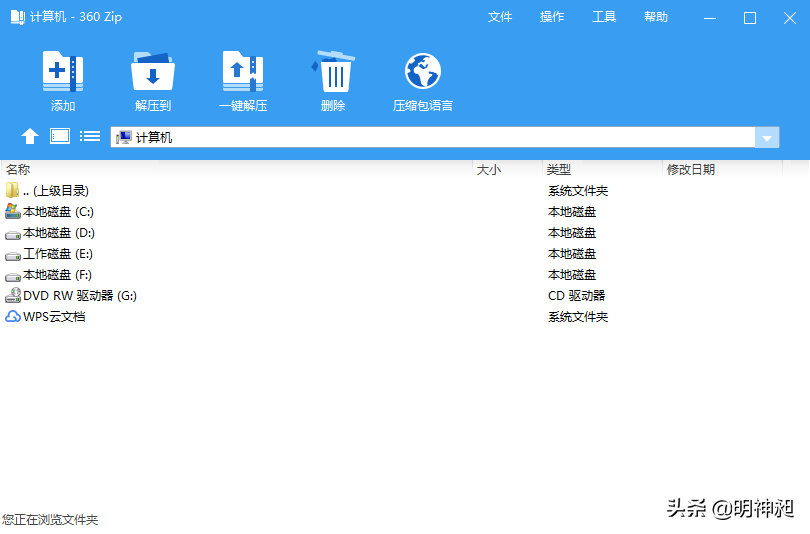The image size is (810, 534).
Task: Click the Add (添加) archive icon
Action: point(63,71)
